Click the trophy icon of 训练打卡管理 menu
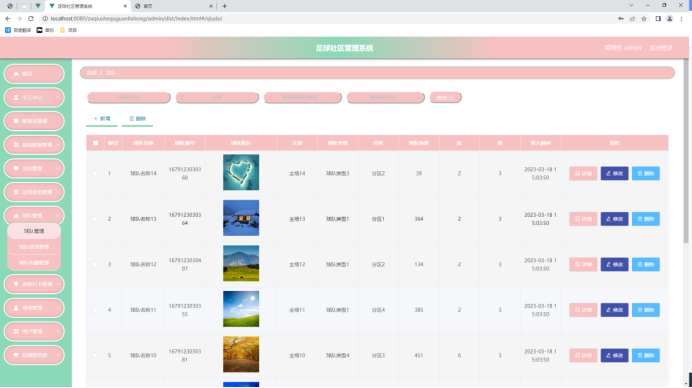 16,284
